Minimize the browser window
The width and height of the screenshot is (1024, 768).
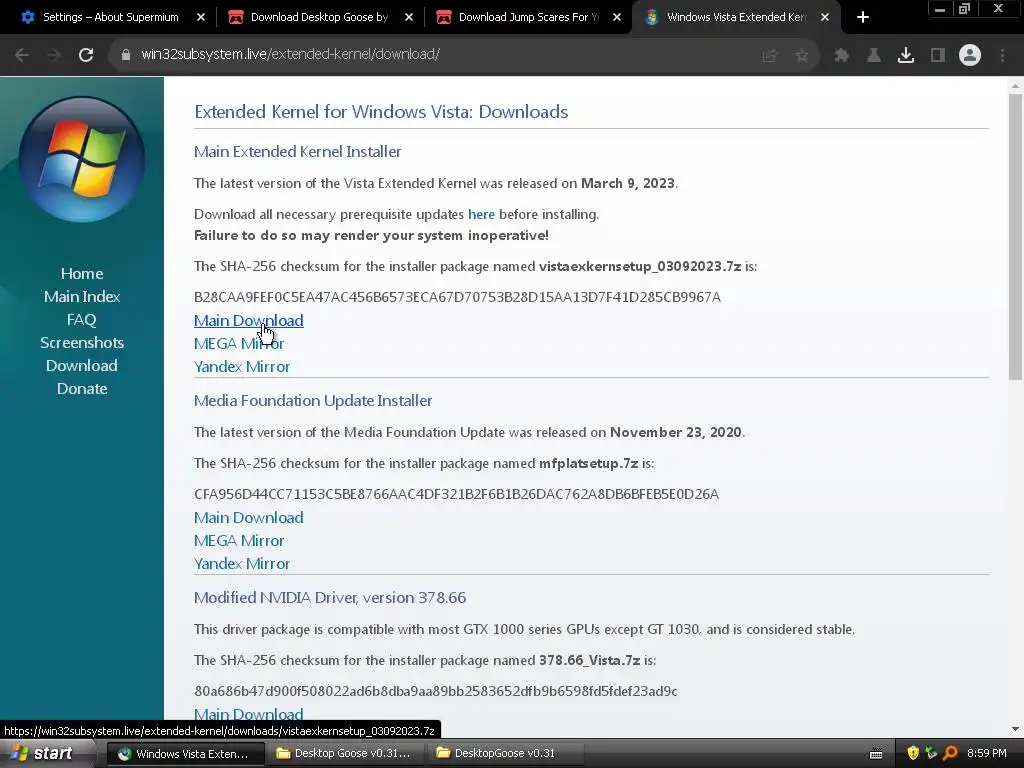tap(940, 9)
